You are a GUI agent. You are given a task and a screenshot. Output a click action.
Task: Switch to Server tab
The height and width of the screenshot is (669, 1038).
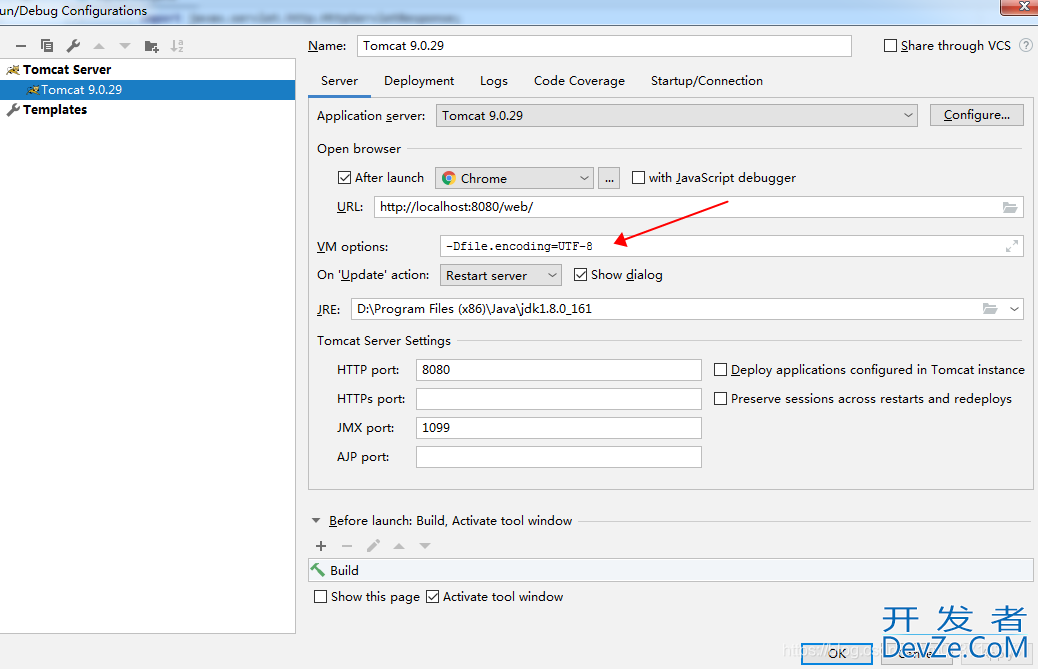[340, 81]
